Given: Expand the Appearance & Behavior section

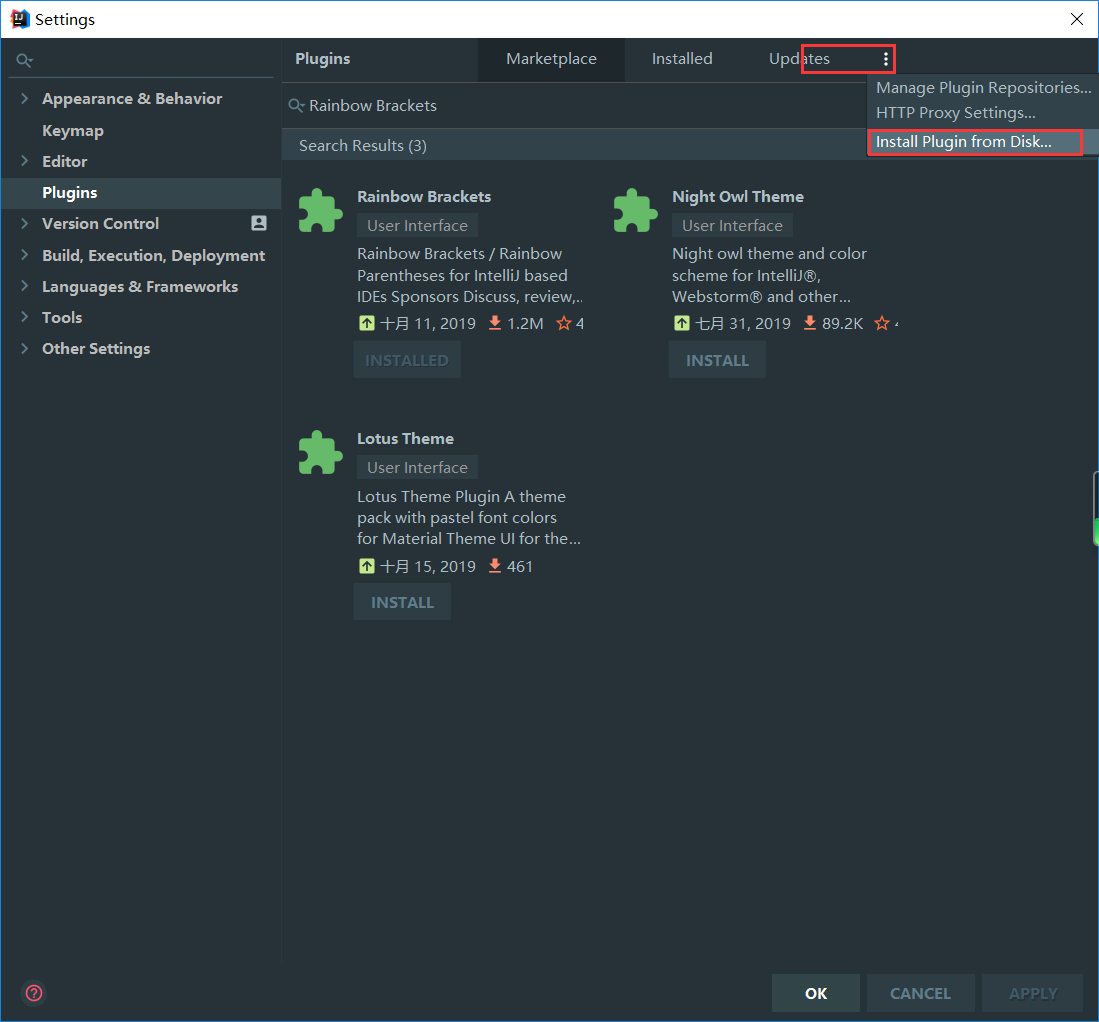Looking at the screenshot, I should tap(25, 99).
